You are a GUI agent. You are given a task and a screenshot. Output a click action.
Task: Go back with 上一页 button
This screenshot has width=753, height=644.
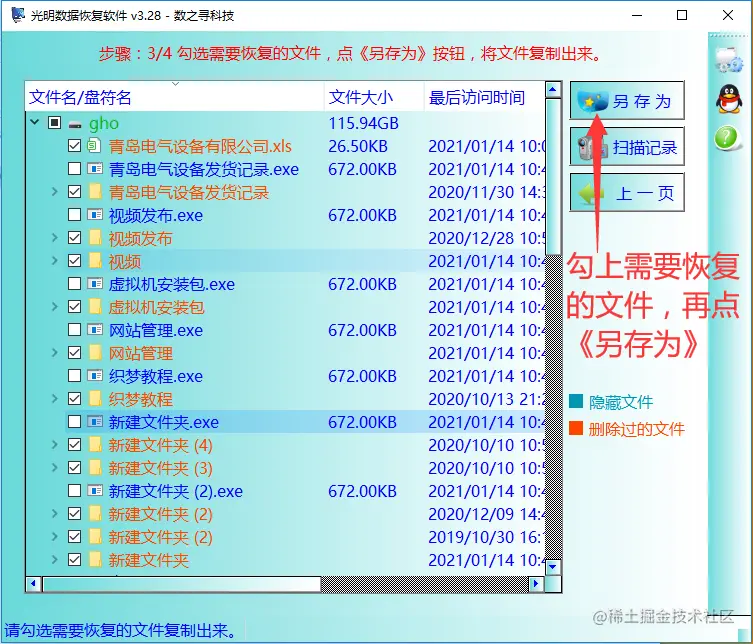click(627, 193)
